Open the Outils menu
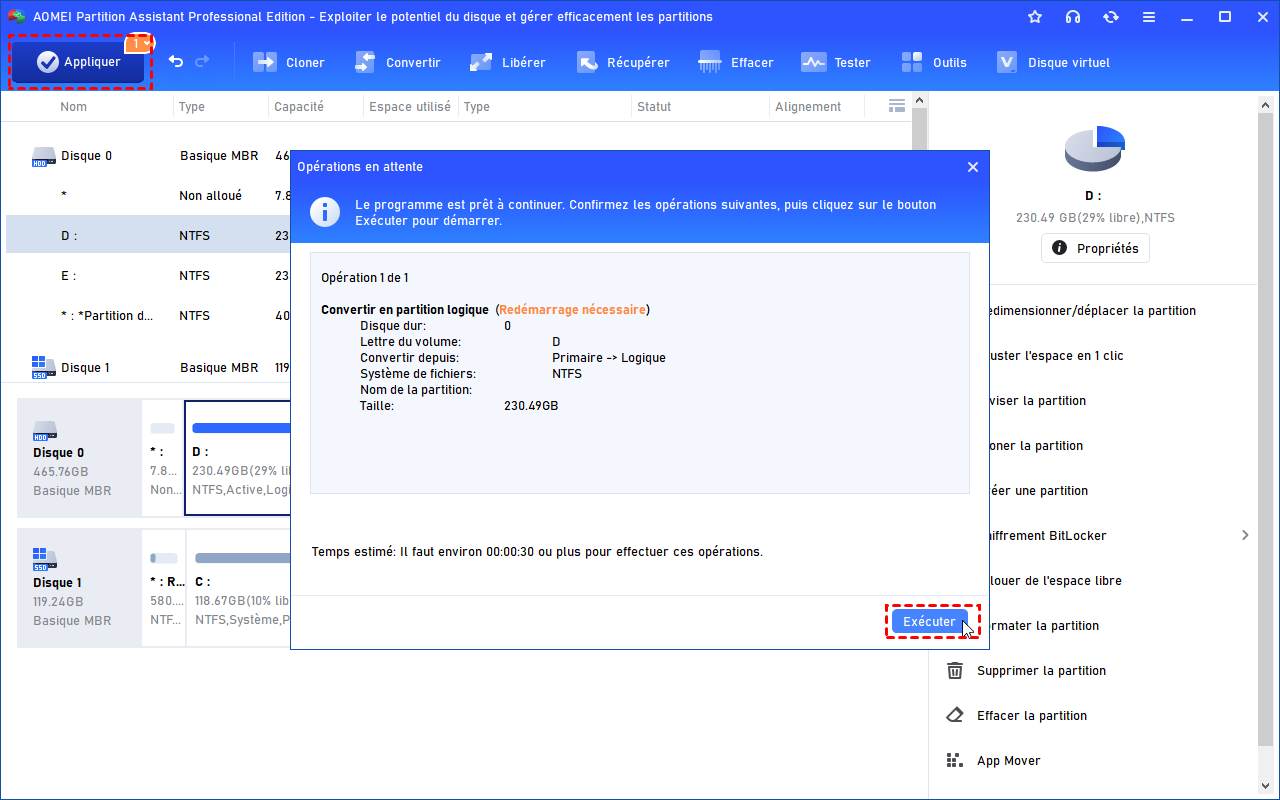1280x800 pixels. pos(934,62)
